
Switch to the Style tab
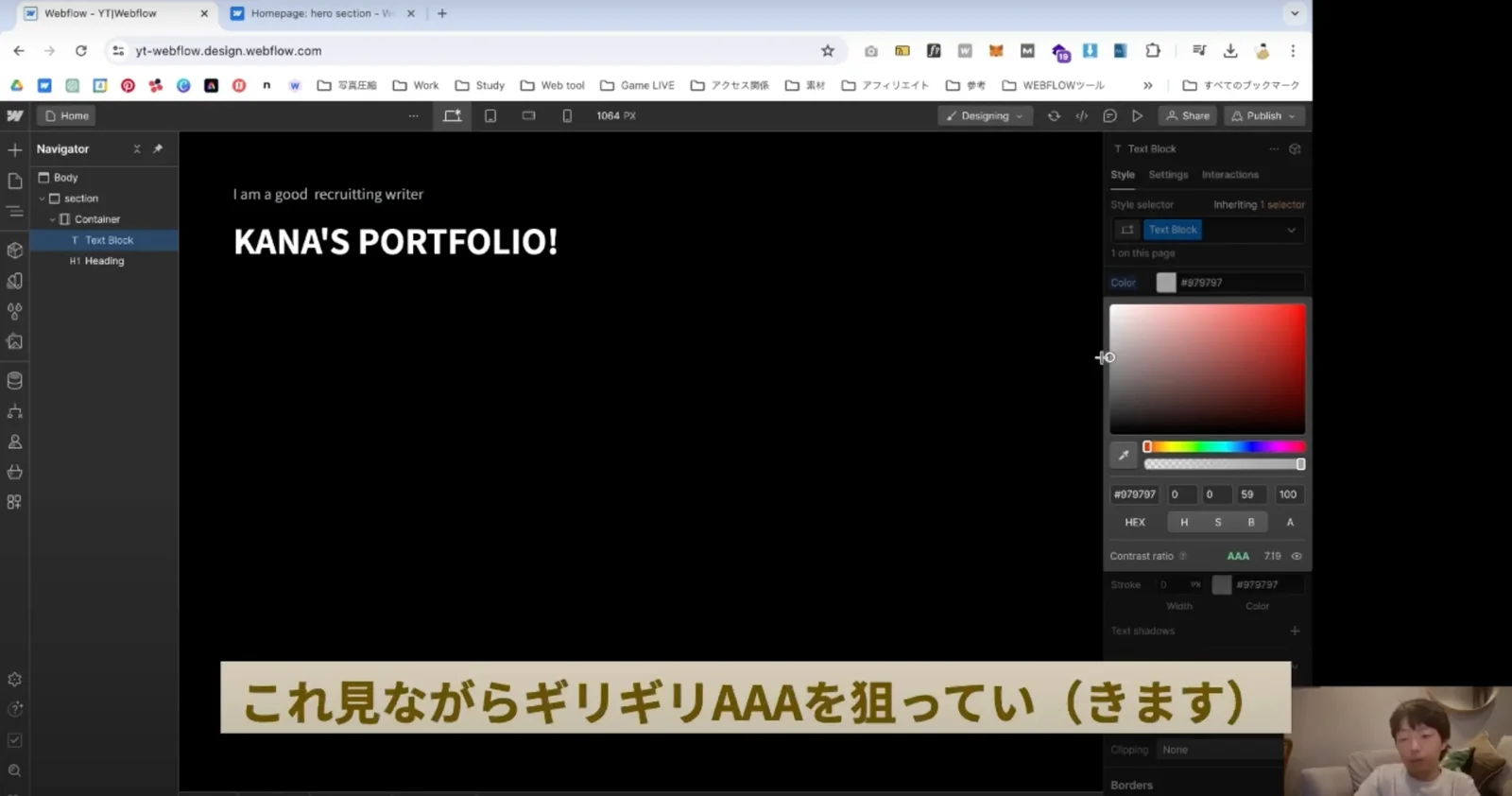[x=1123, y=175]
